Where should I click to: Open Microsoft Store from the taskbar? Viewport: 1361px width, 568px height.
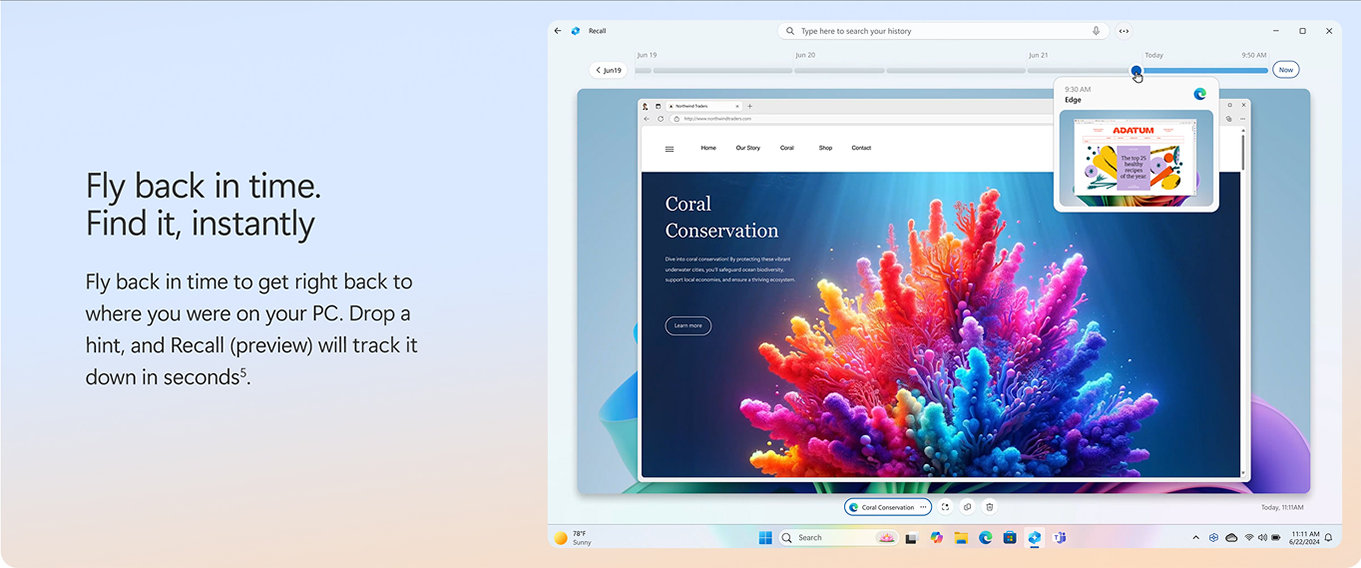pyautogui.click(x=1010, y=538)
